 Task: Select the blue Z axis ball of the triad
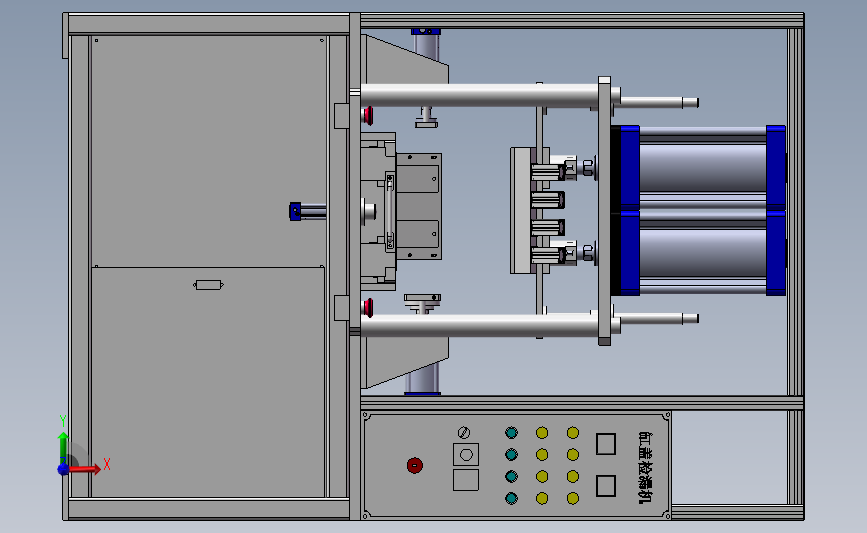[64, 469]
